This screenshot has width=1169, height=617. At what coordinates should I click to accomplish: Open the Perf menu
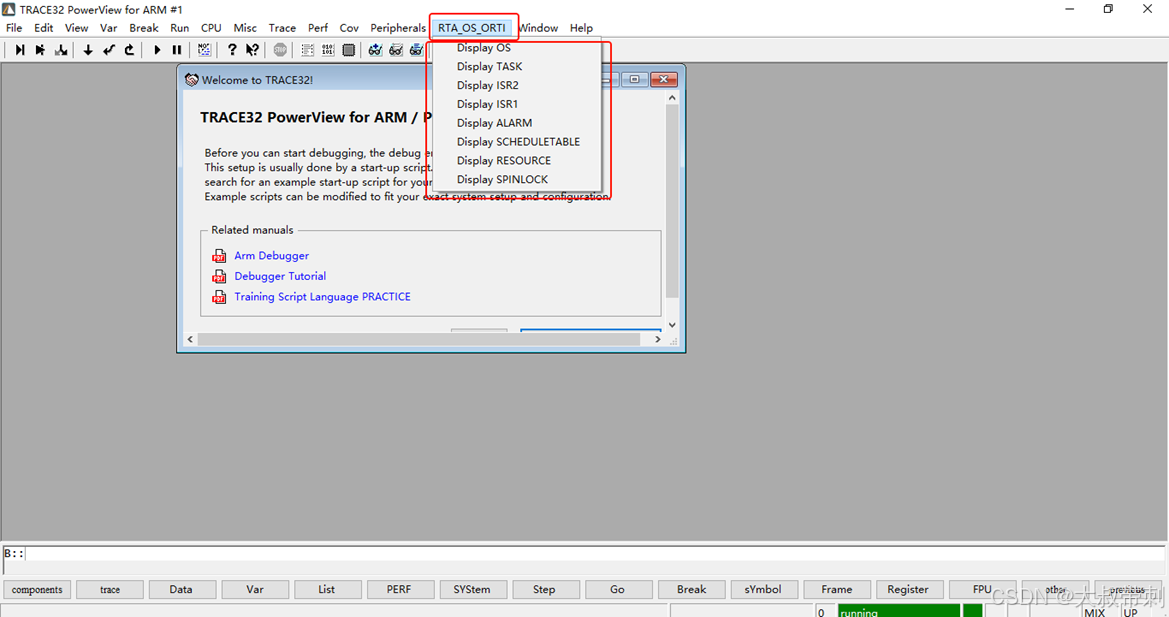coord(318,28)
